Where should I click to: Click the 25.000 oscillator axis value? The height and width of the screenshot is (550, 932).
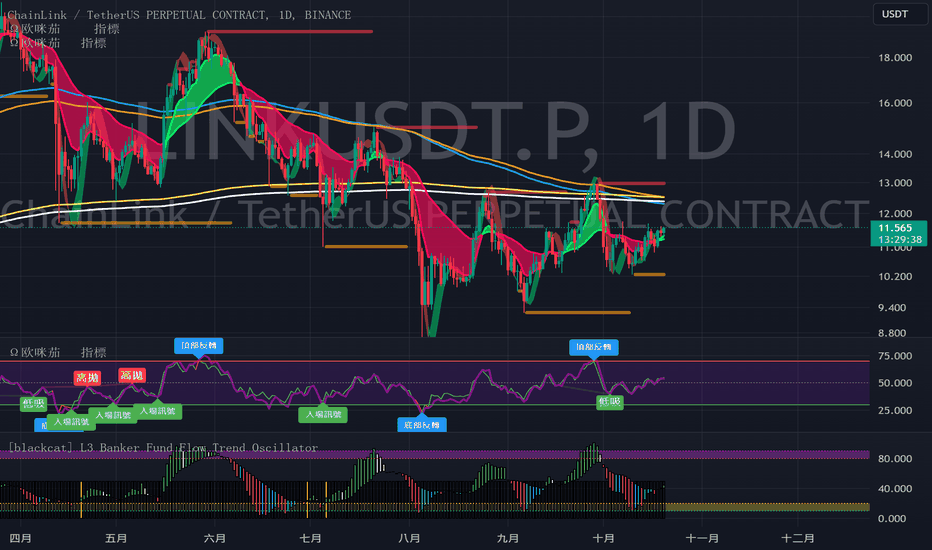tap(895, 410)
